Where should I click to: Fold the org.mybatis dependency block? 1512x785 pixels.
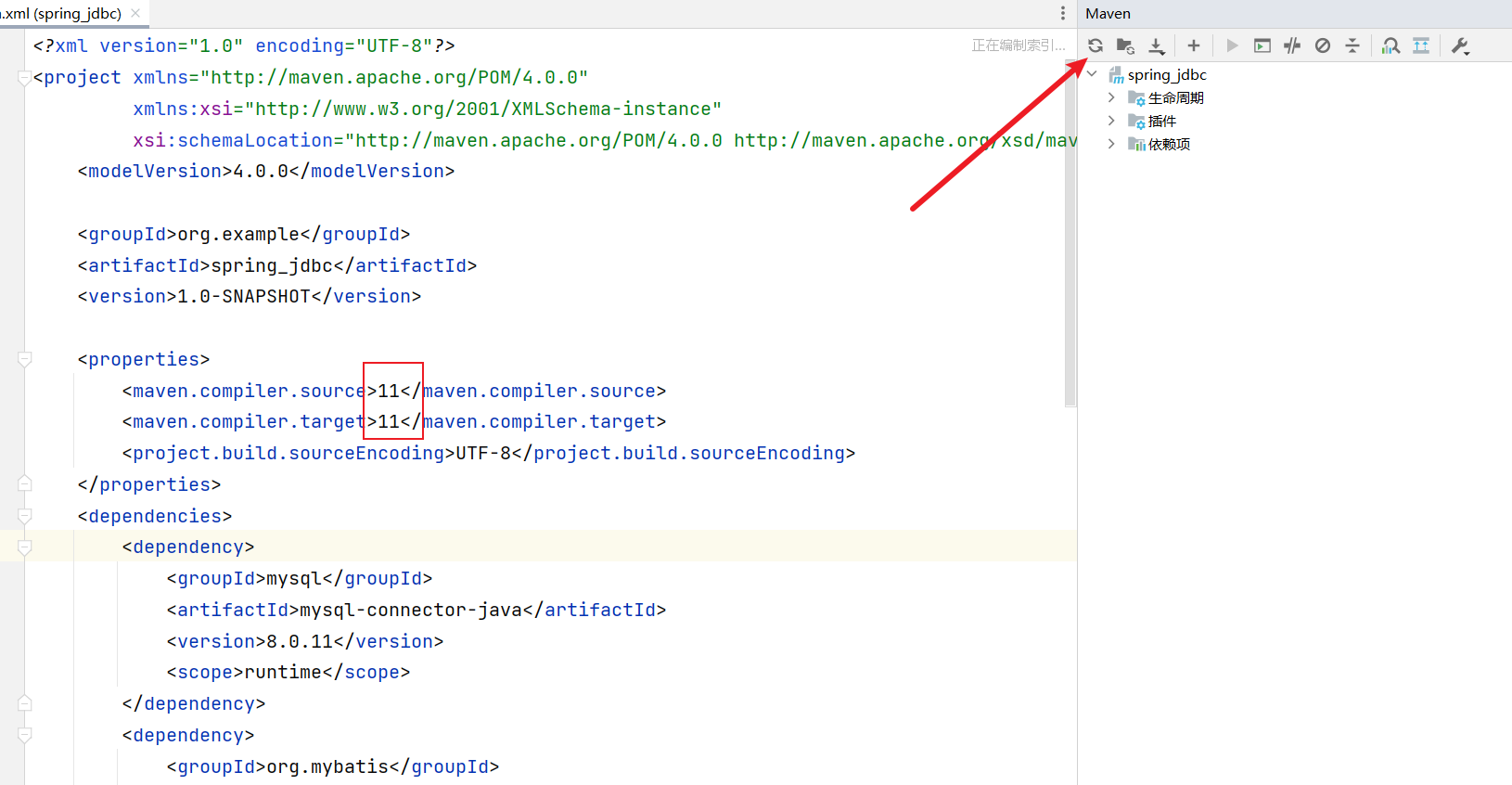coord(25,735)
